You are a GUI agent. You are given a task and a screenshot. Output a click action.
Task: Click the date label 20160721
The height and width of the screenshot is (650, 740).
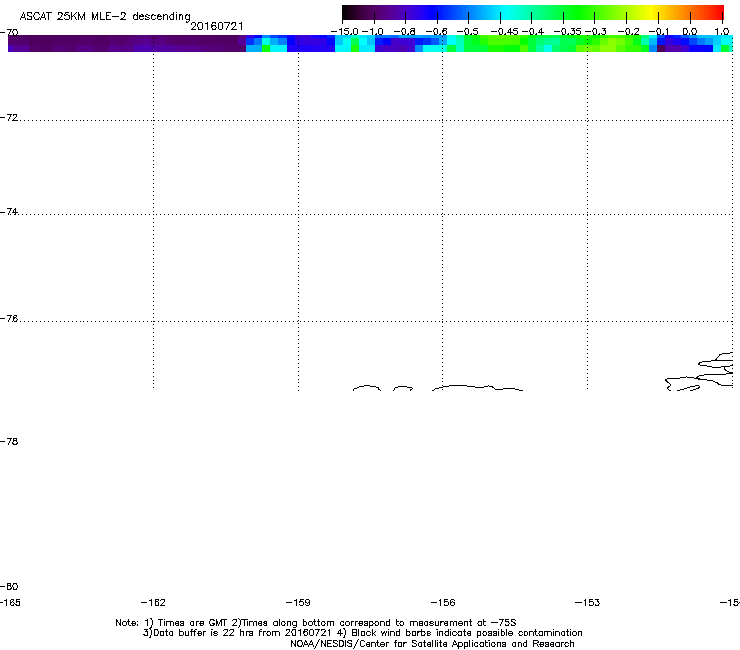[217, 26]
